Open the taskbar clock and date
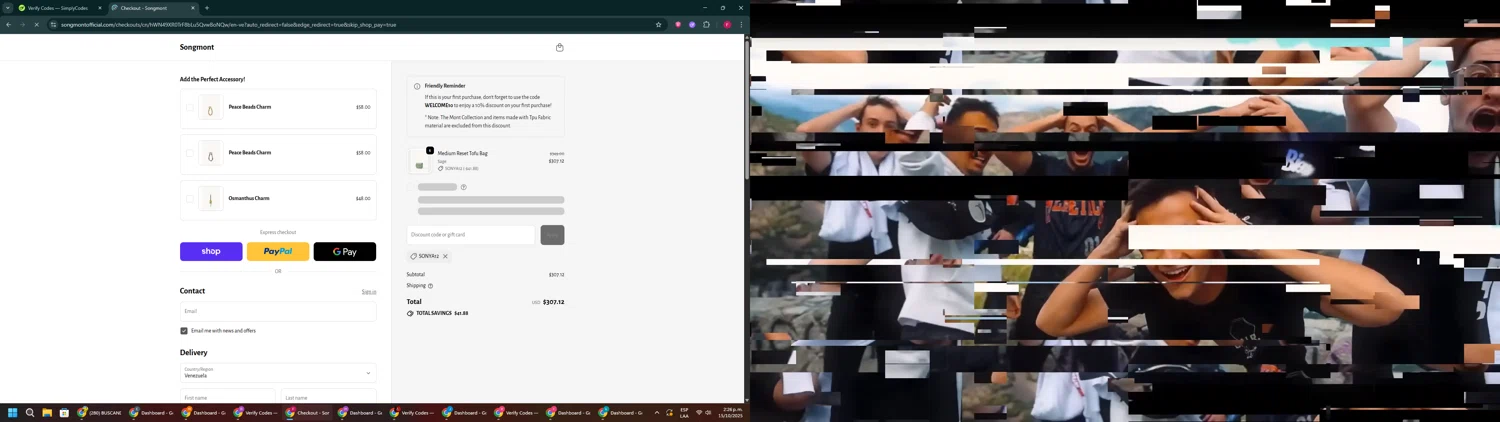This screenshot has width=1500, height=422. point(733,413)
